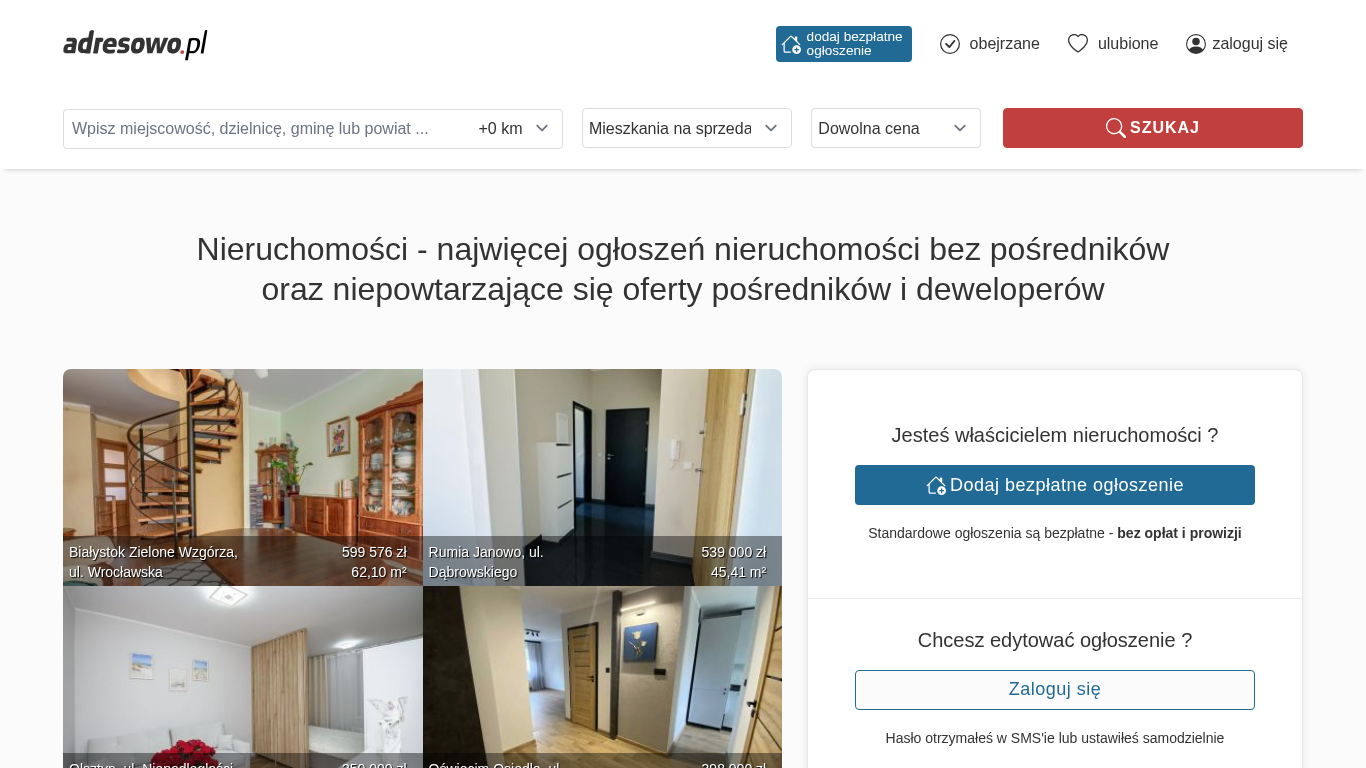Image resolution: width=1366 pixels, height=768 pixels.
Task: Click the user profile icon
Action: (1196, 44)
